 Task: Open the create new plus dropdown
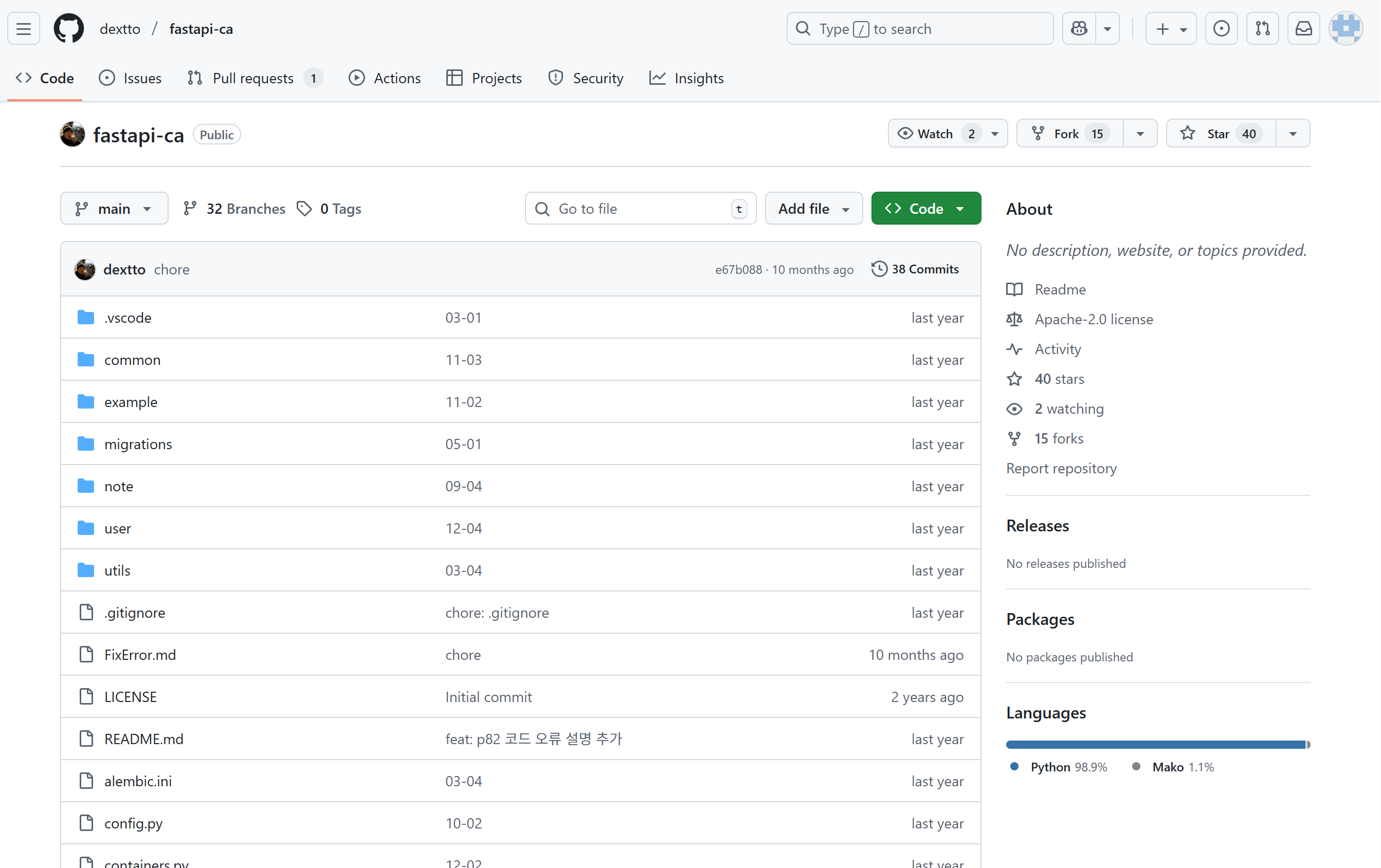(1171, 29)
